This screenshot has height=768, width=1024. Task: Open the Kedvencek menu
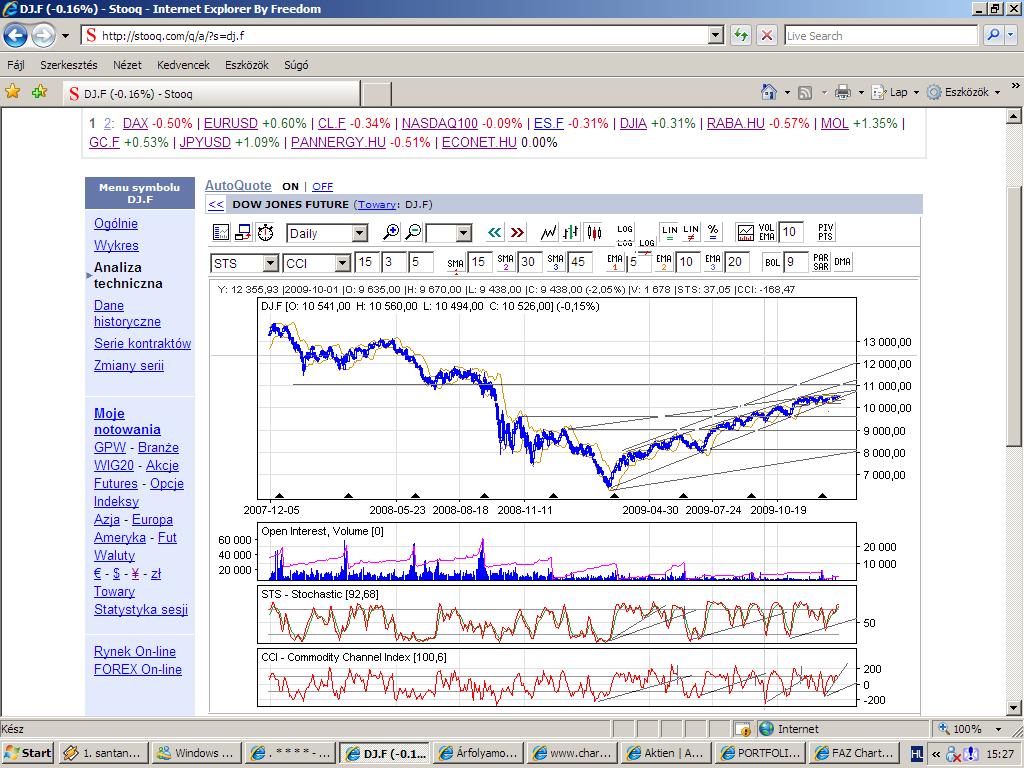click(184, 65)
